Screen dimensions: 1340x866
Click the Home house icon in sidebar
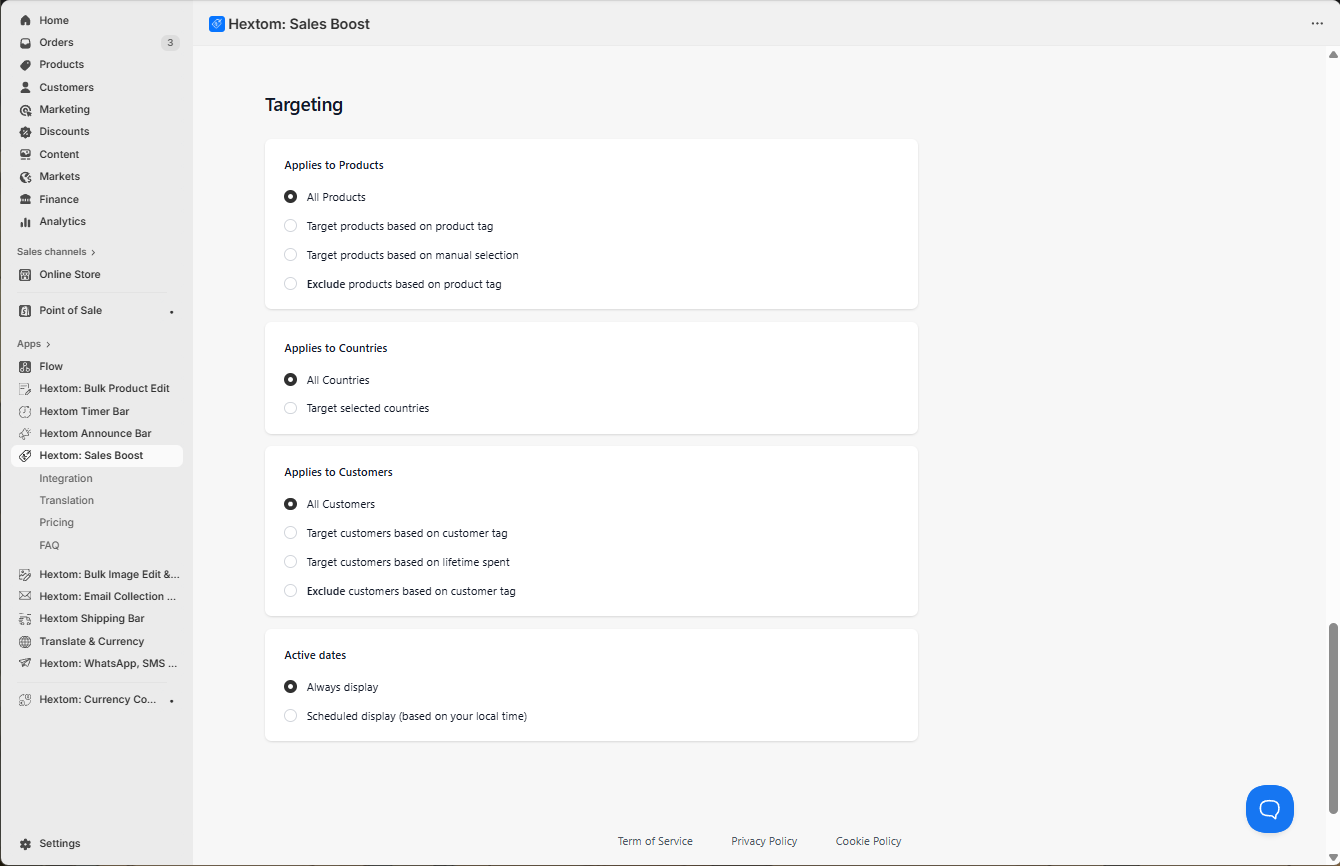[26, 20]
